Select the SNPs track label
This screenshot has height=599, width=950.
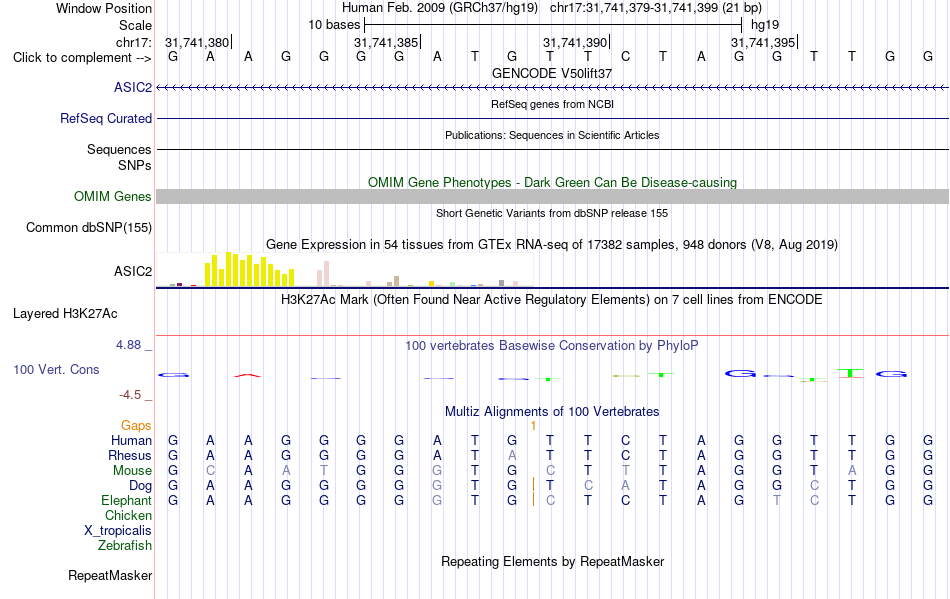pyautogui.click(x=135, y=165)
